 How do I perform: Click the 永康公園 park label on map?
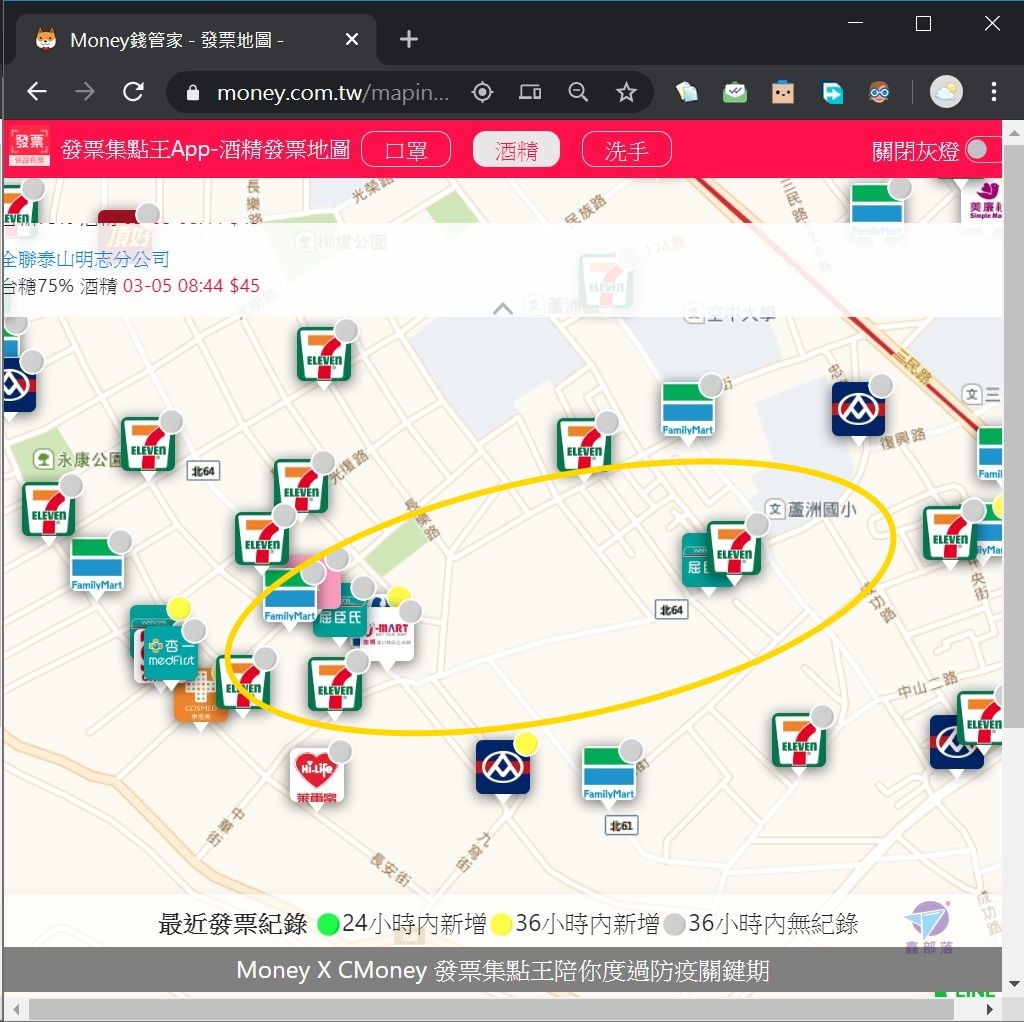click(78, 460)
